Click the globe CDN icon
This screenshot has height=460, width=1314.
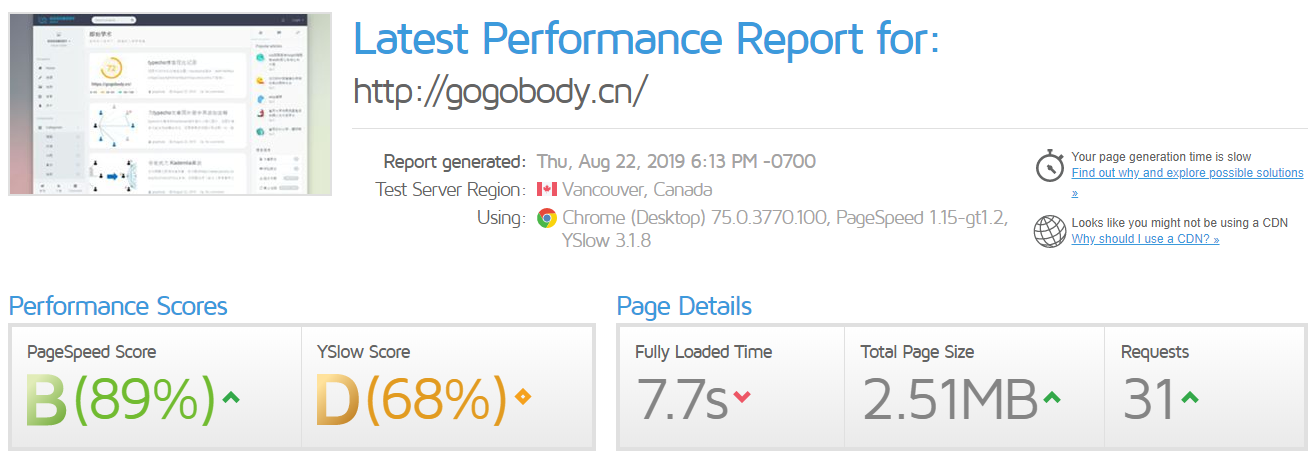pyautogui.click(x=1049, y=231)
